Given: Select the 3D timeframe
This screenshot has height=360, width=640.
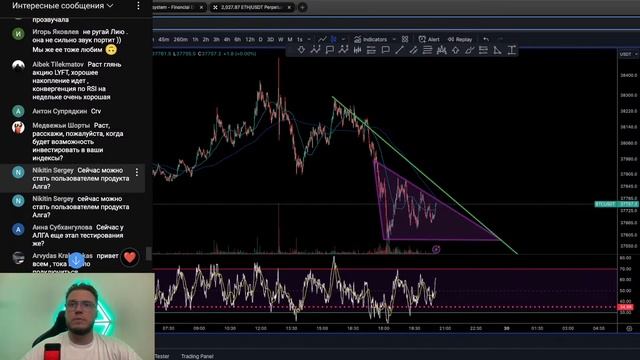Looking at the screenshot, I should 270,40.
